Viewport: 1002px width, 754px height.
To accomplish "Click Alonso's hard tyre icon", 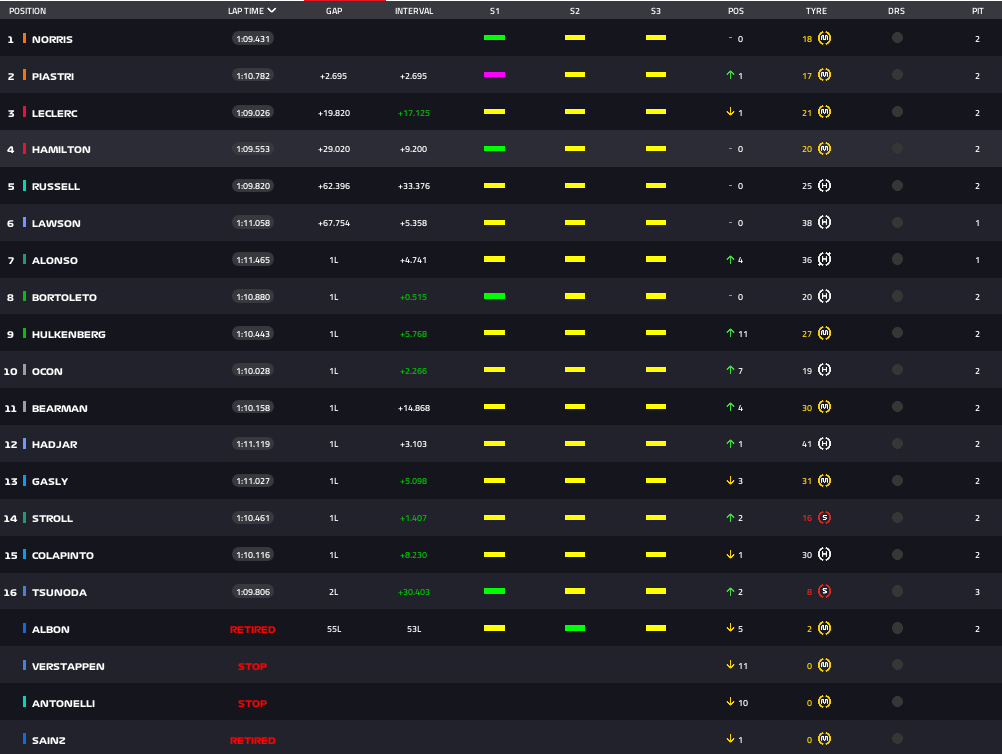I will coord(824,260).
